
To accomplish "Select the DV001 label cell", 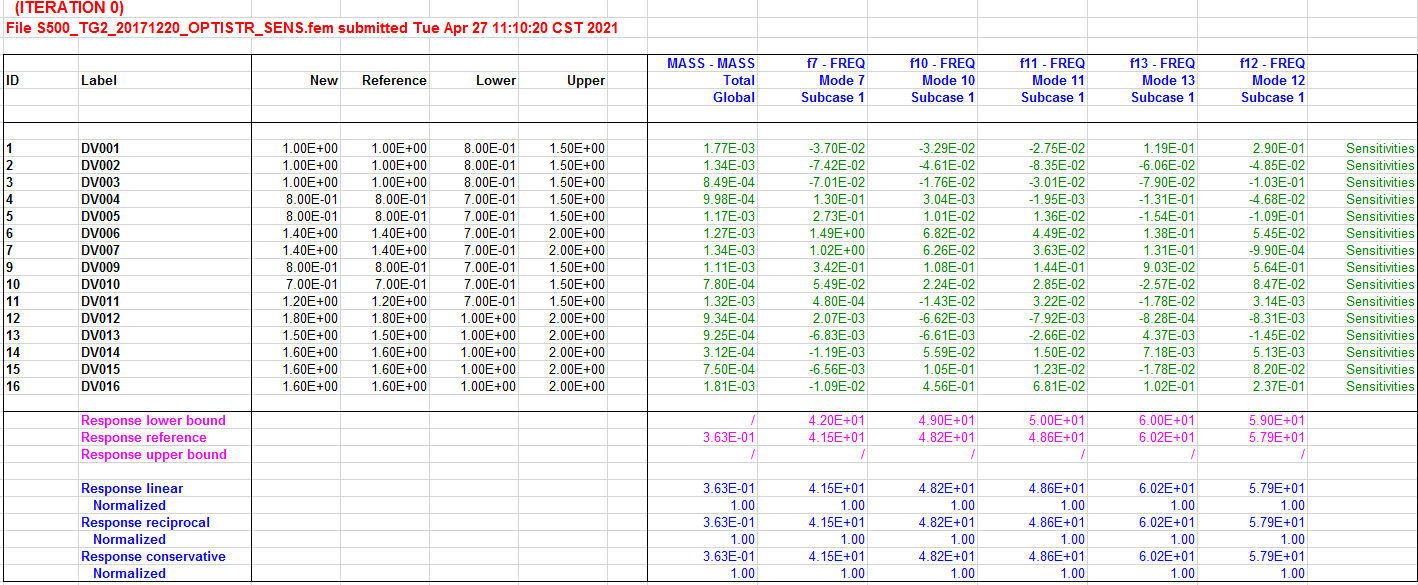I will [100, 149].
